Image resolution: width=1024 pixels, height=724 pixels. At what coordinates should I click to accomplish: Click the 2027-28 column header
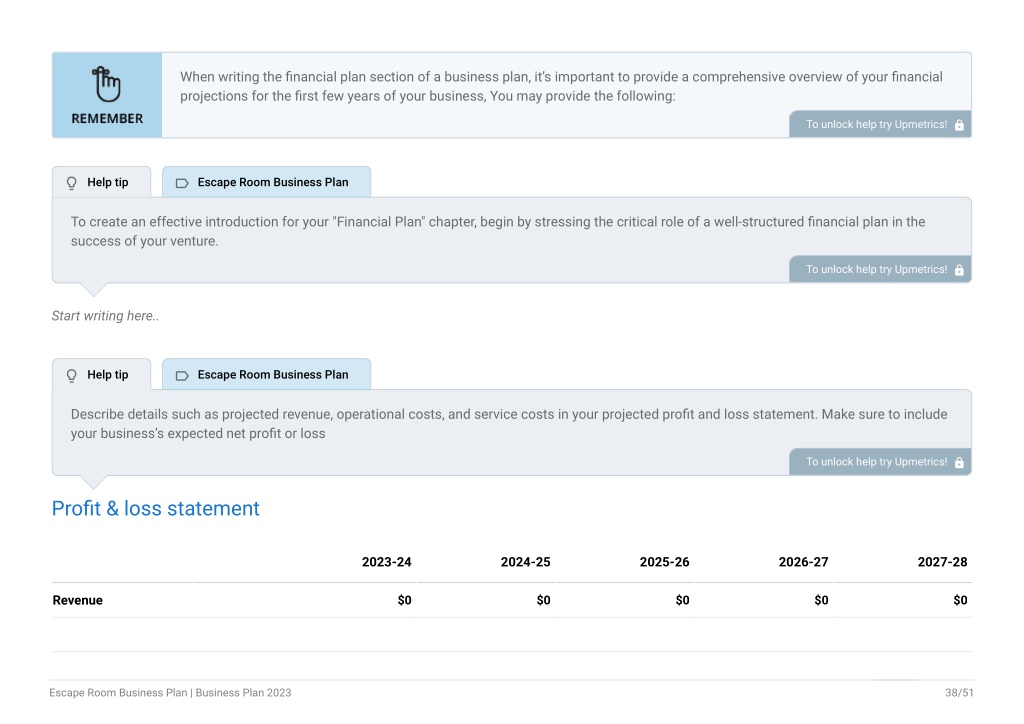tap(942, 562)
